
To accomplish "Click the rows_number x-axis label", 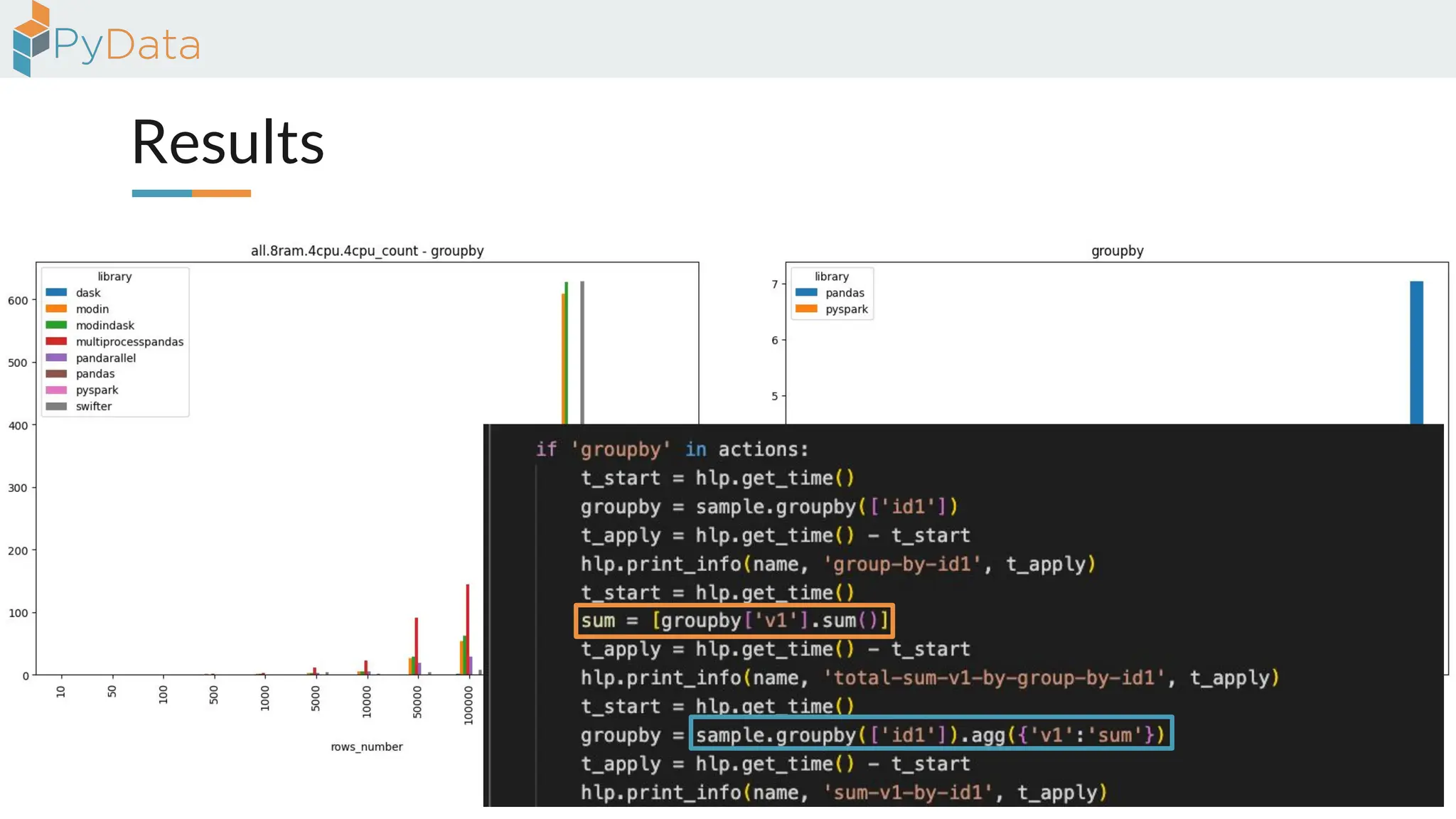I will pos(366,746).
